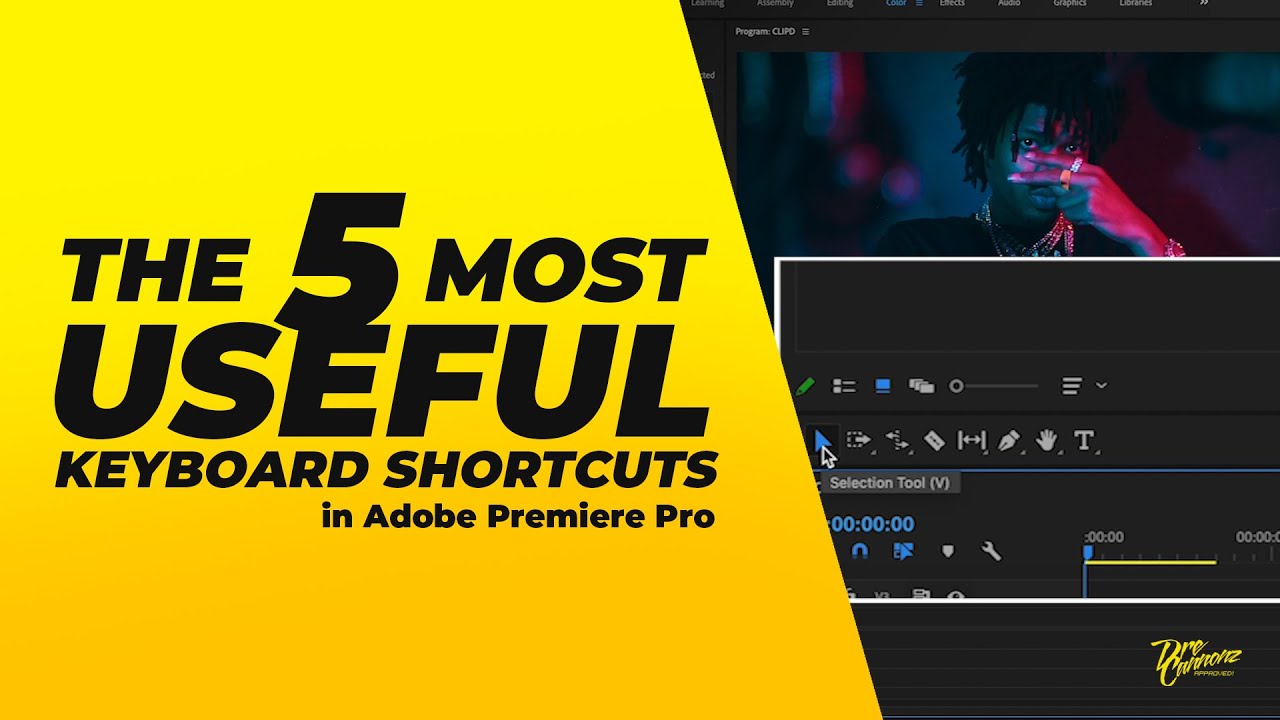Open the Sort Icons menu
This screenshot has height=720, width=1280.
pos(1072,385)
